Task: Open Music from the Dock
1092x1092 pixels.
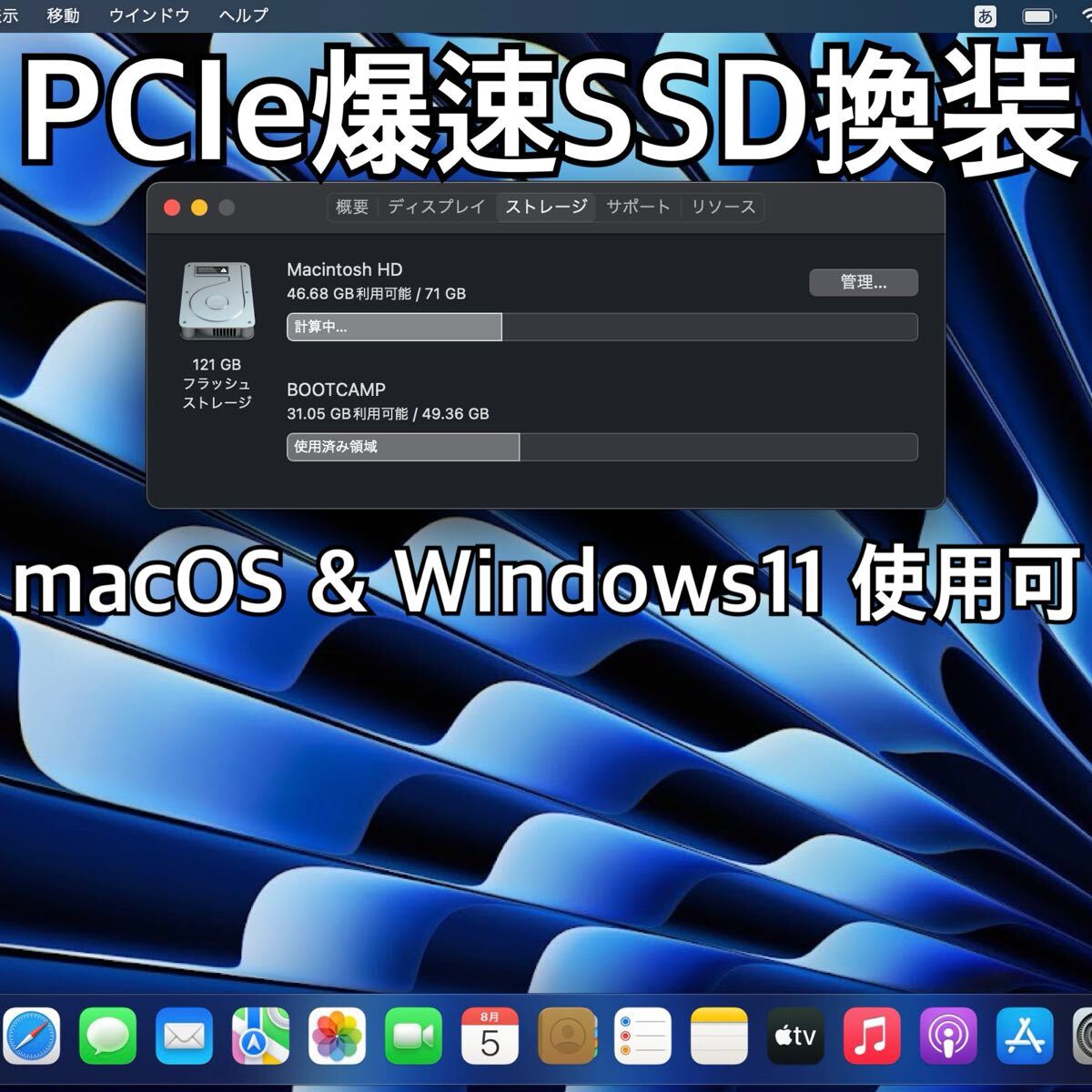Action: (x=872, y=1036)
